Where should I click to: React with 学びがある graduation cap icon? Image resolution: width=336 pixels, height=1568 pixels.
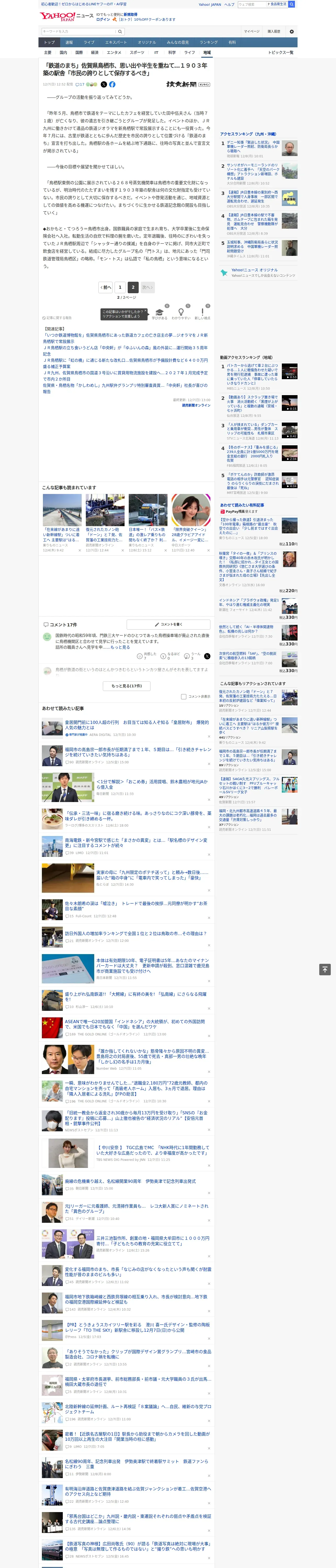tap(160, 312)
